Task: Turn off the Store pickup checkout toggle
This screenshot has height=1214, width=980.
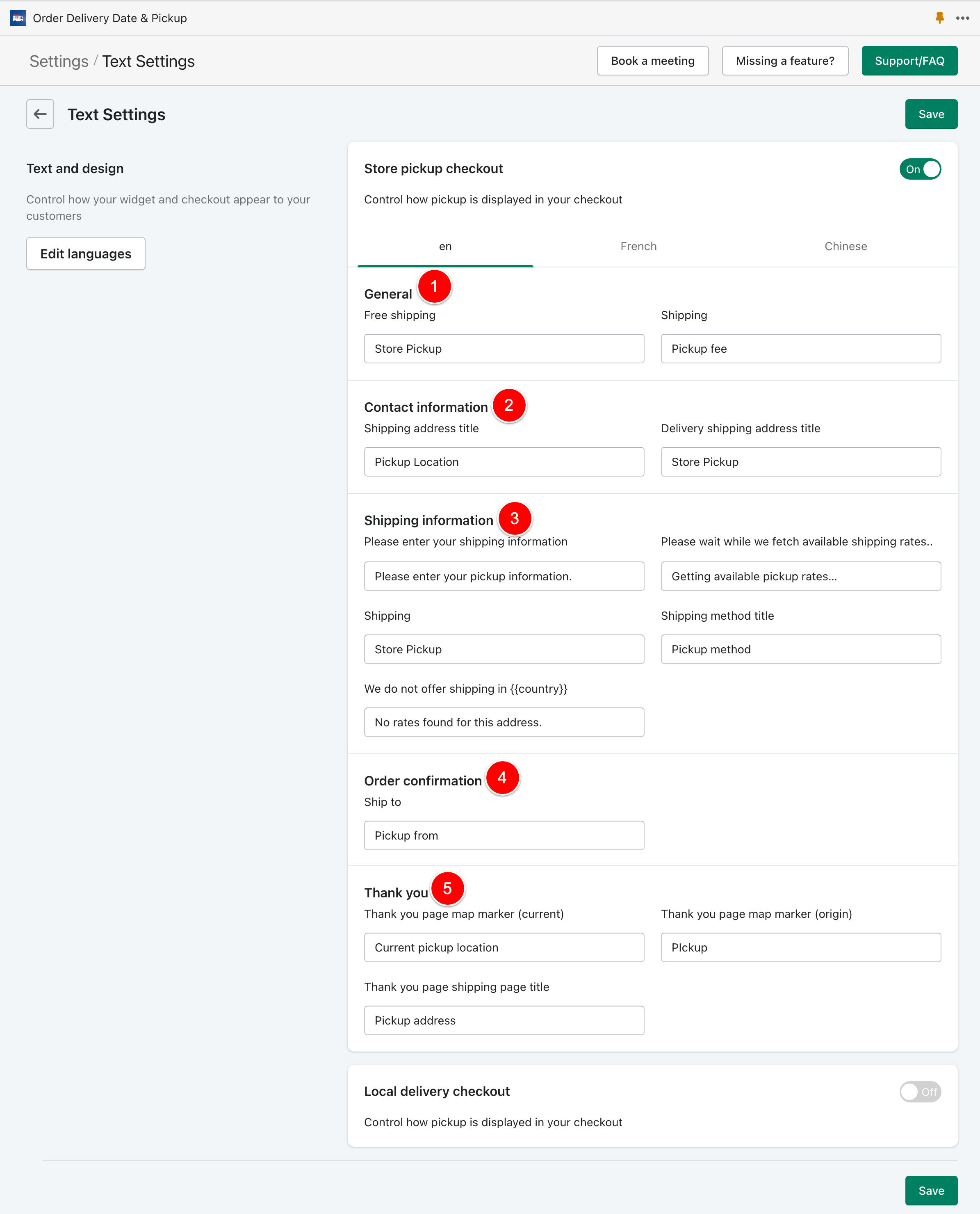Action: [920, 169]
